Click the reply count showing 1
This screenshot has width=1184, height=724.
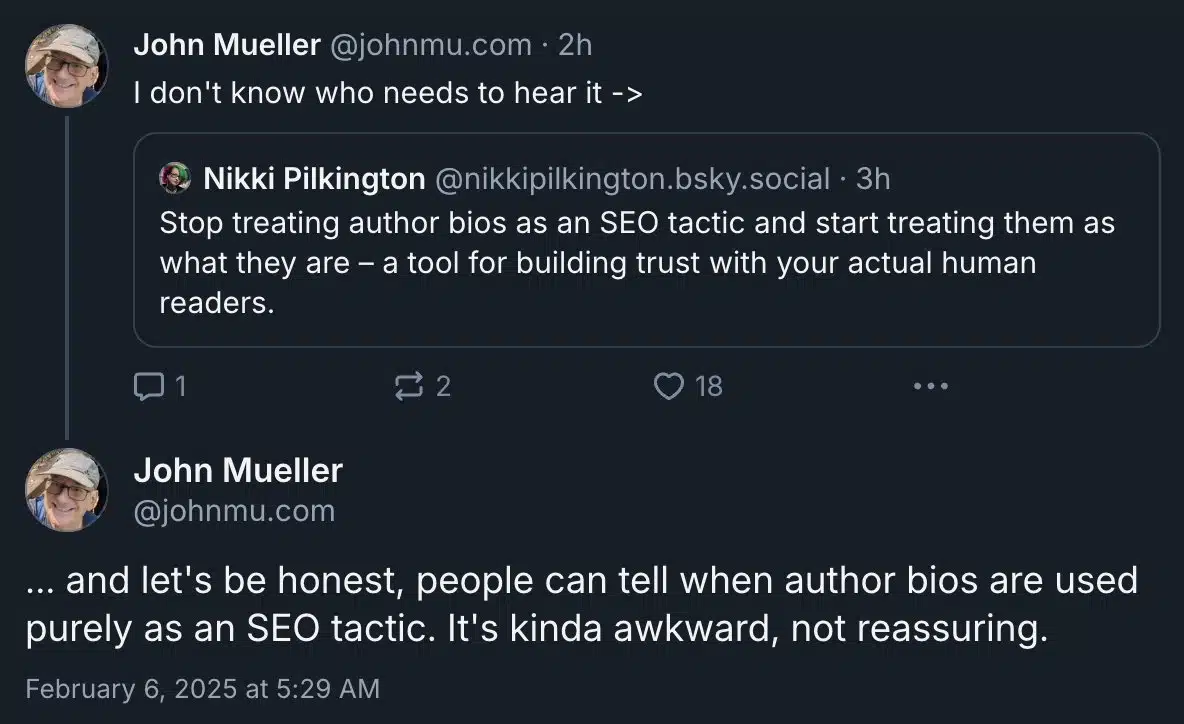184,387
